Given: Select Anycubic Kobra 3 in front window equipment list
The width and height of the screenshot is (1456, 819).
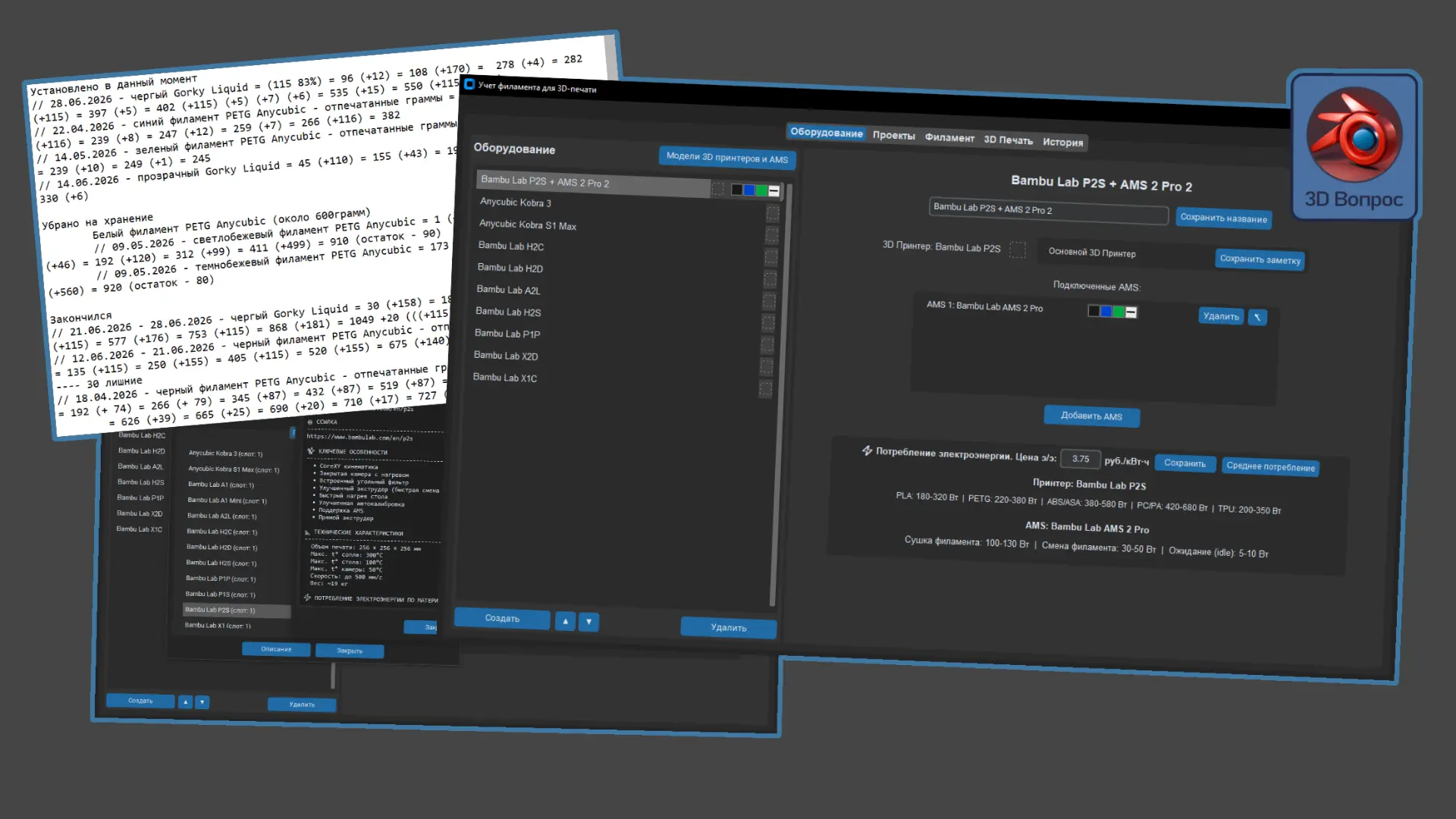Looking at the screenshot, I should 516,202.
